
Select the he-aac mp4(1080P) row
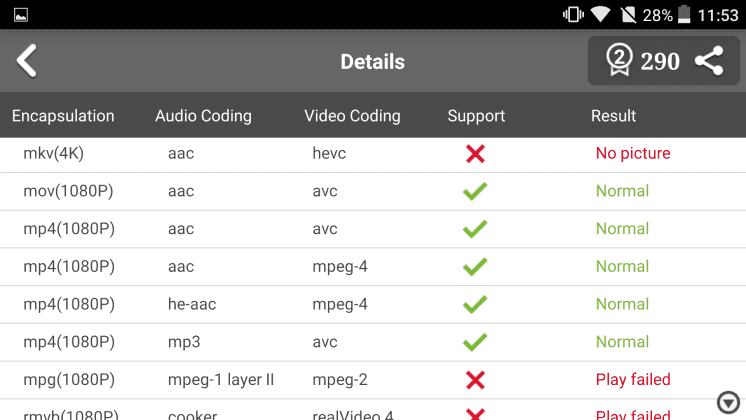click(373, 304)
